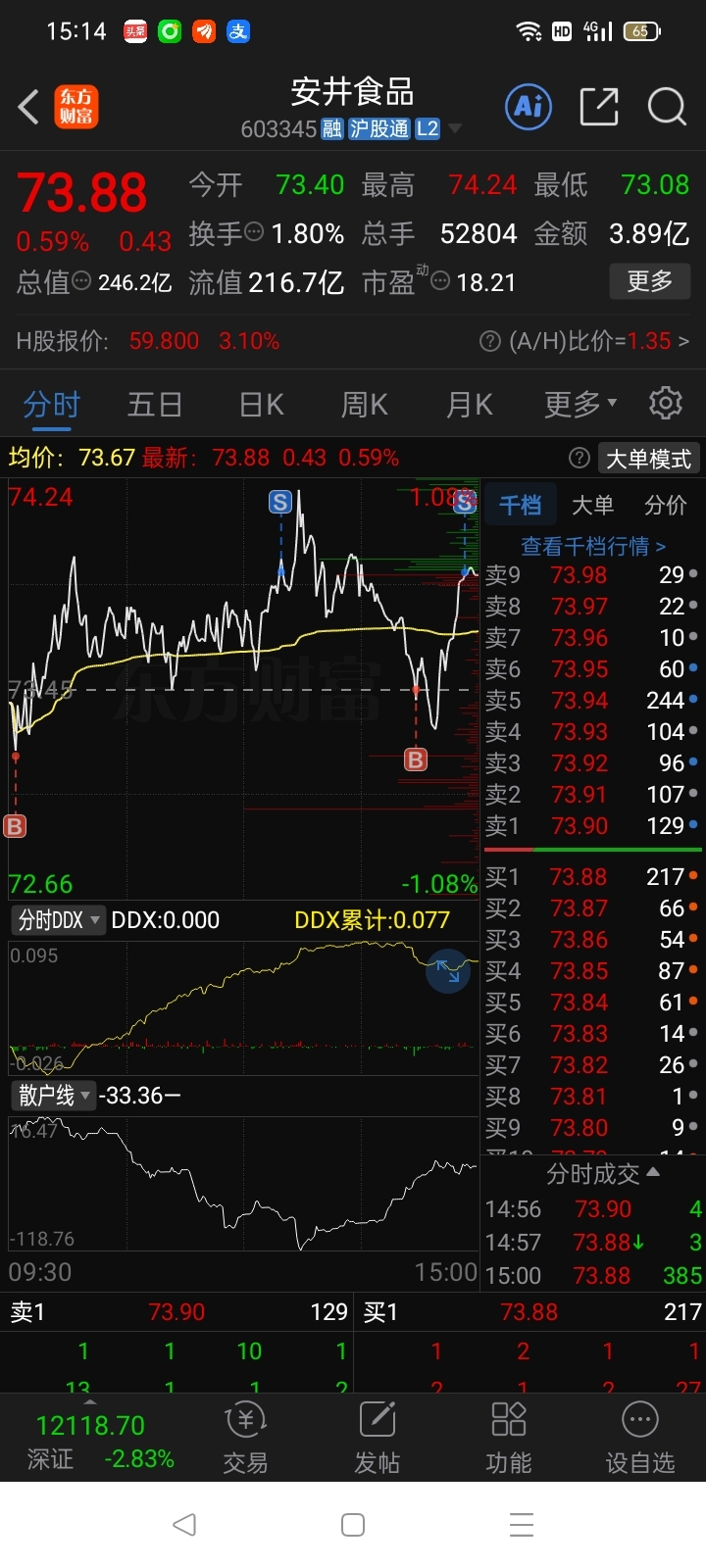Expand the (A/H)比价 chevron
The width and height of the screenshot is (706, 1568).
point(684,341)
